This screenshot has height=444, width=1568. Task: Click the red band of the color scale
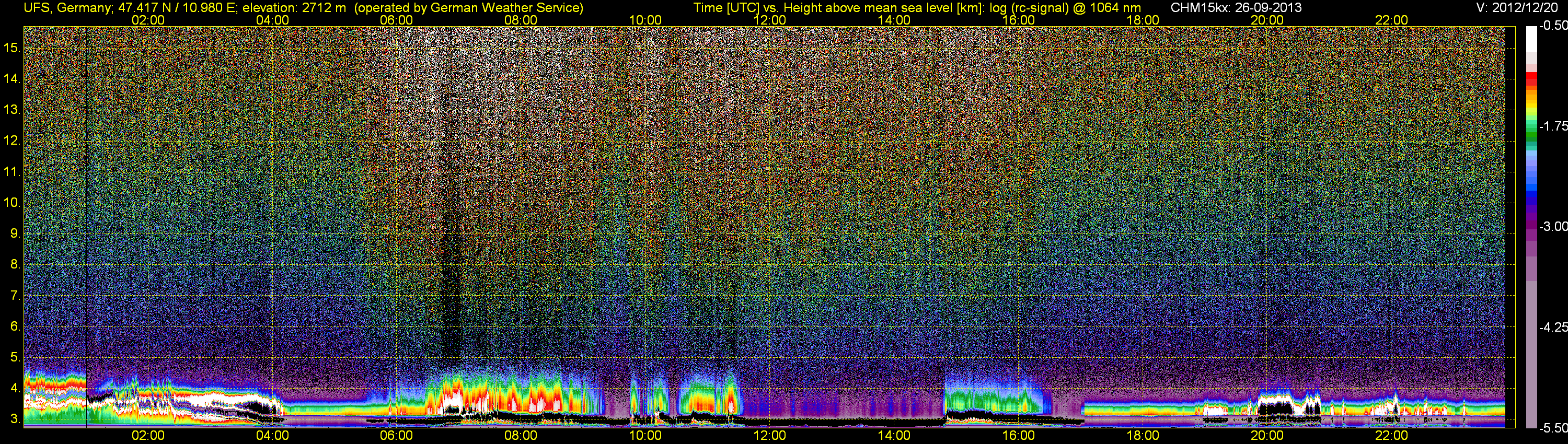1531,78
